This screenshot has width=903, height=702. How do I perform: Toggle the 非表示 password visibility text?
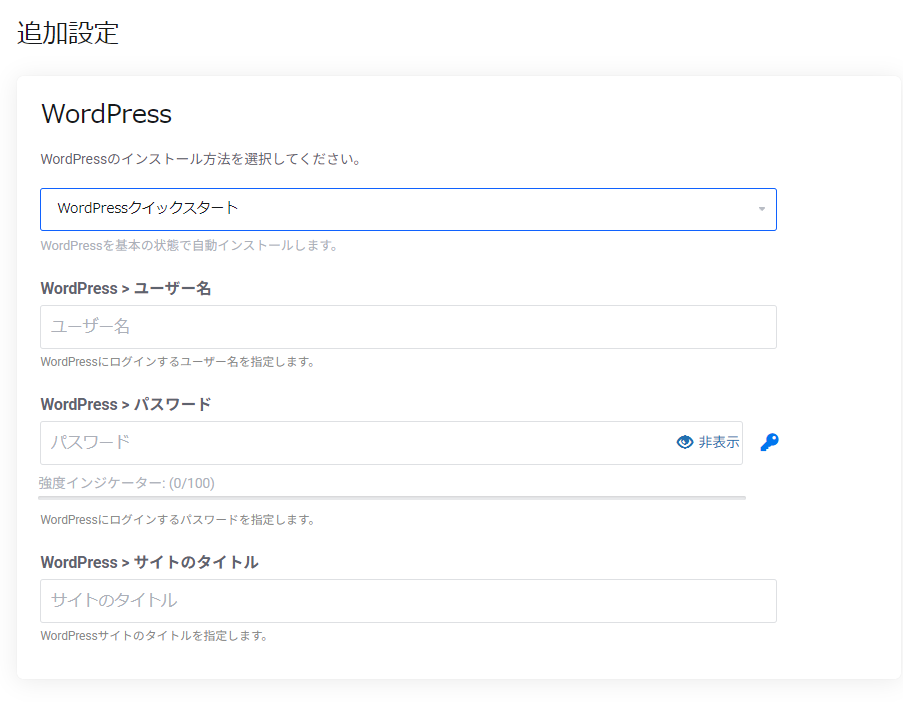(719, 442)
